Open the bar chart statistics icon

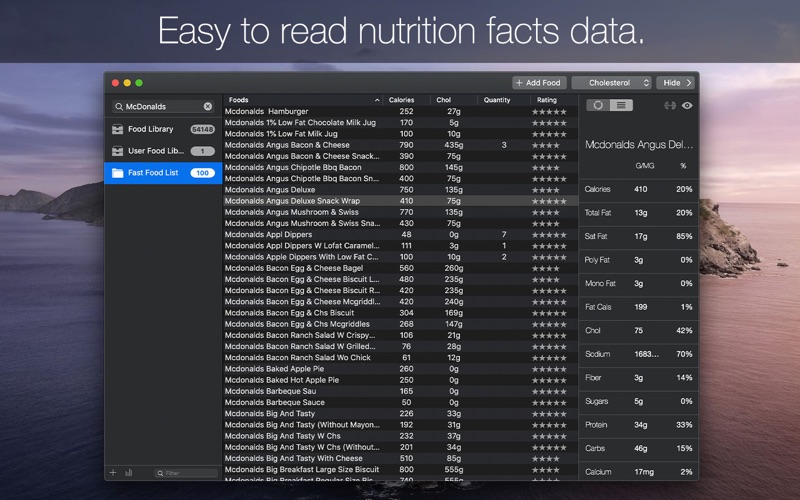pos(129,472)
